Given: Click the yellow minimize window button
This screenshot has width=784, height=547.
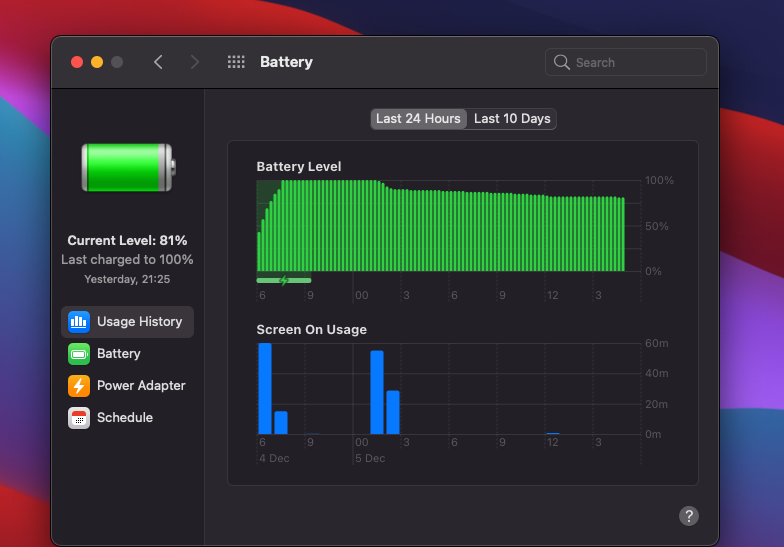Looking at the screenshot, I should tap(97, 62).
